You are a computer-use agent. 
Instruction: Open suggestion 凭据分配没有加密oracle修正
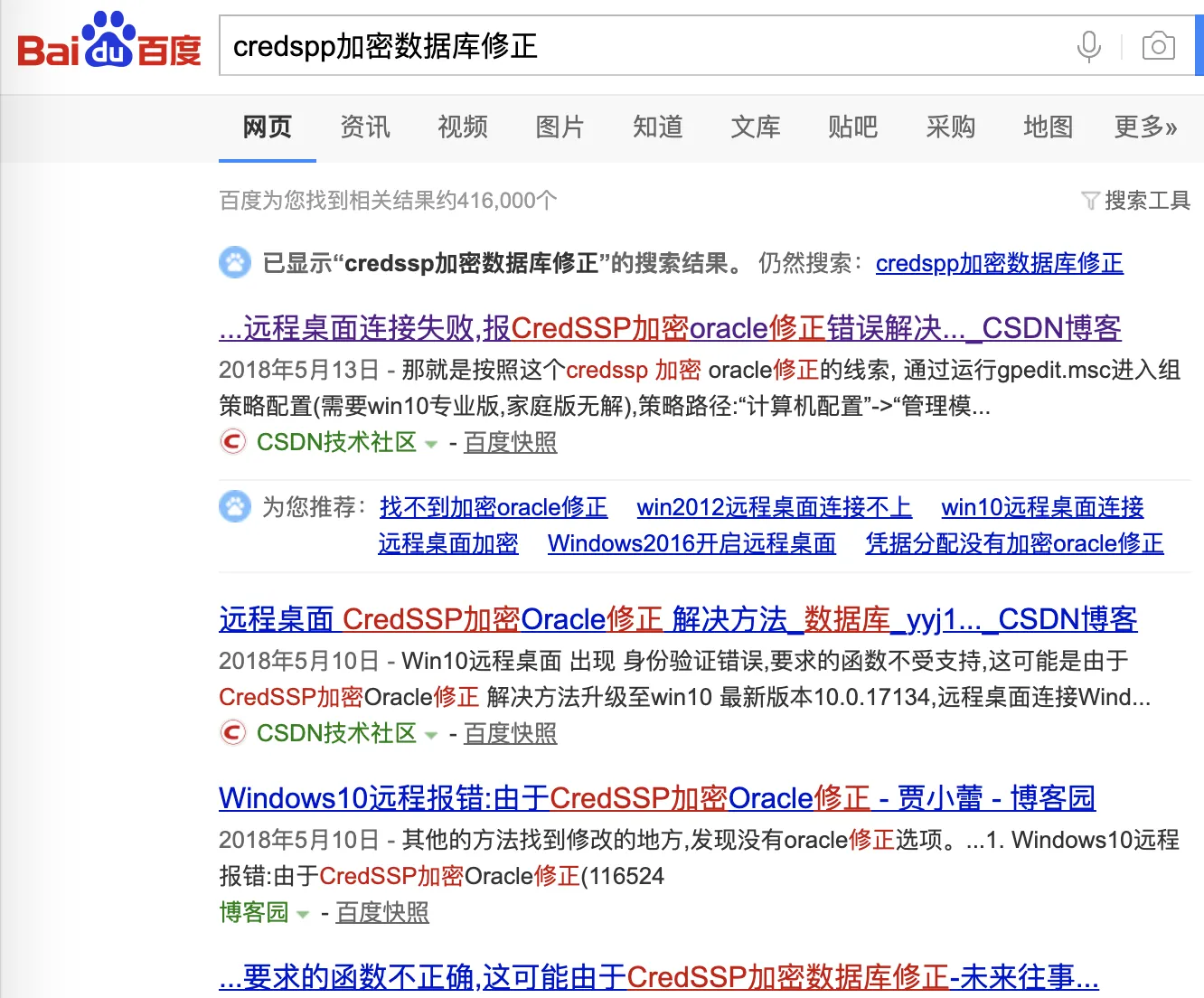click(x=1014, y=543)
